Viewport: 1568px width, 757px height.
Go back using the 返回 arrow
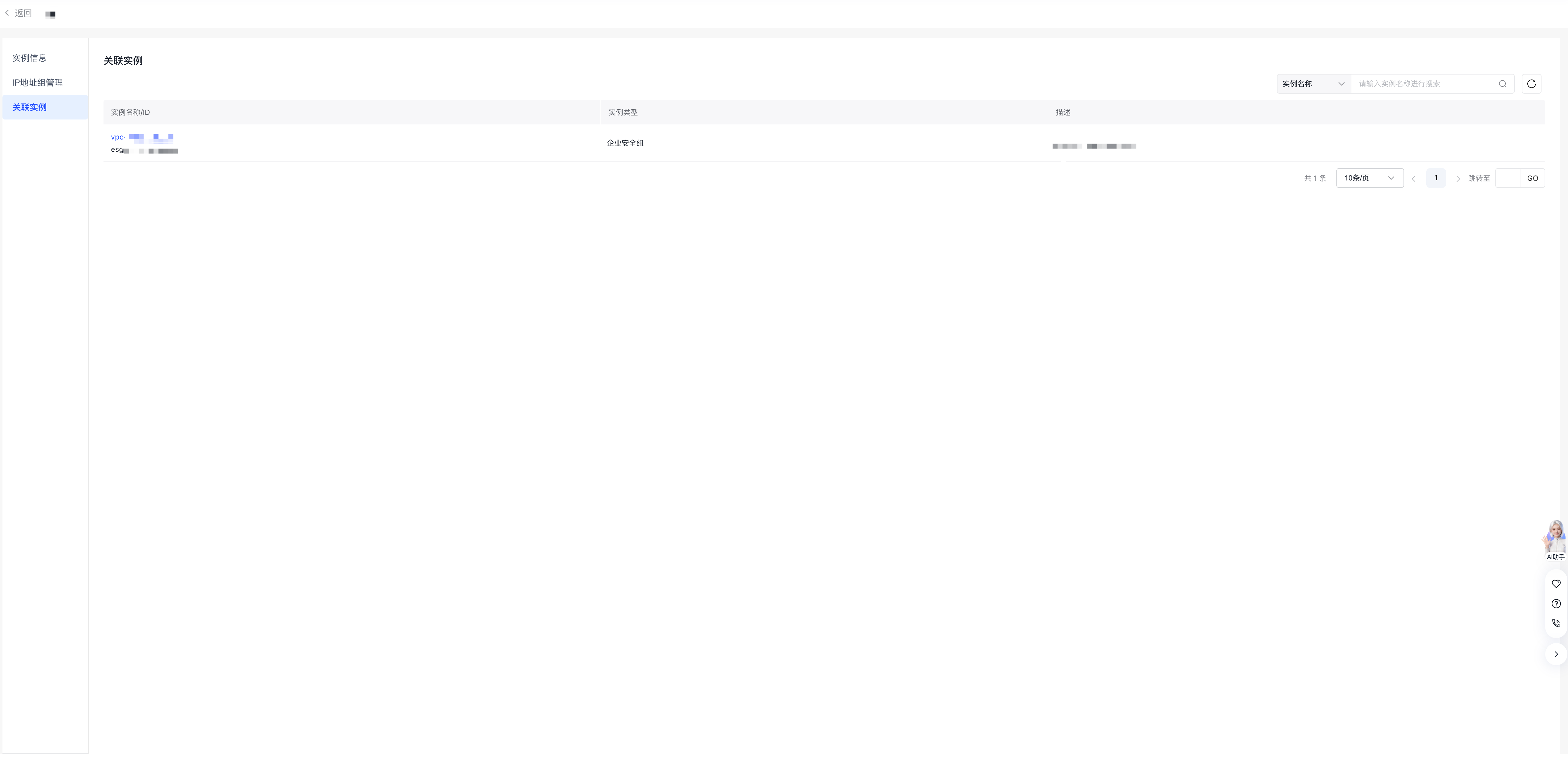click(7, 13)
